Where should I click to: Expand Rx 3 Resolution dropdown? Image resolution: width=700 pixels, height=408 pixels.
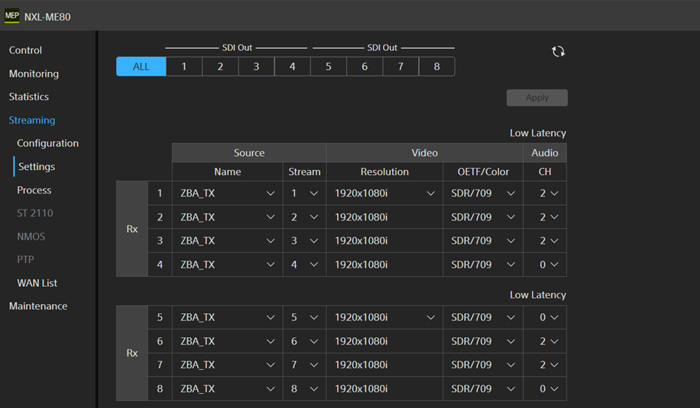[x=384, y=241]
